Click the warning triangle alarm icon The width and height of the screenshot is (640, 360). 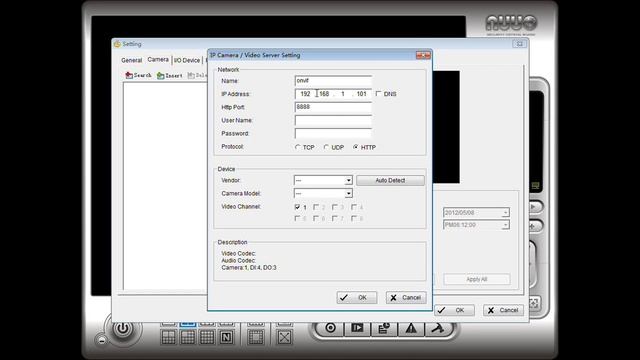[x=411, y=328]
